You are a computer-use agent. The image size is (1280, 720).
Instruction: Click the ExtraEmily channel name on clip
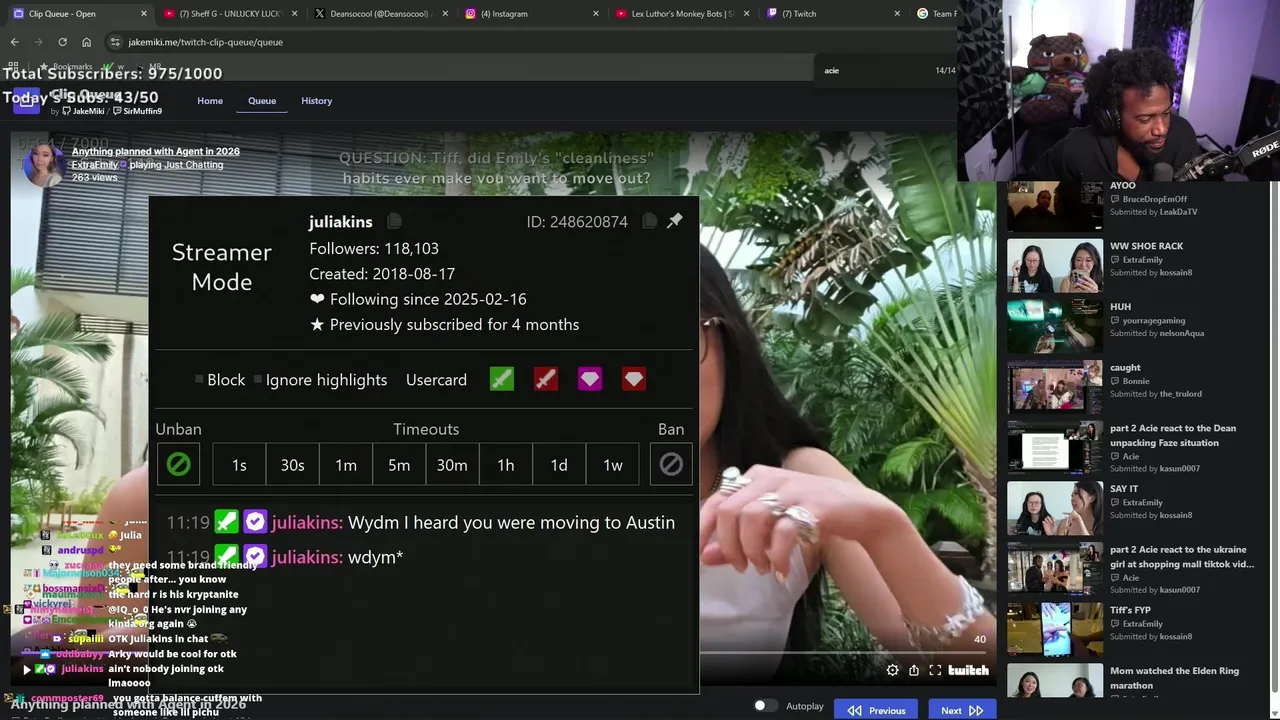[x=95, y=164]
